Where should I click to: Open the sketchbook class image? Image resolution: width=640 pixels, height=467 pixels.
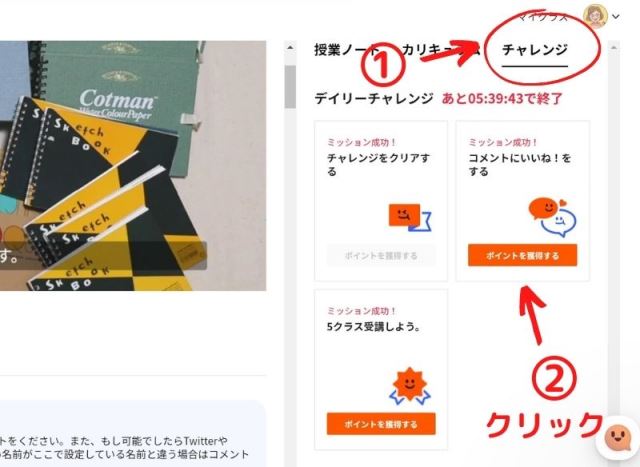(133, 166)
